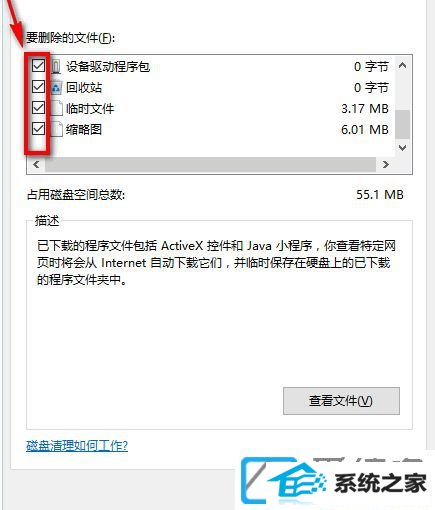Toggle the 回收站 checkbox
Image resolution: width=435 pixels, height=510 pixels.
(x=38, y=87)
